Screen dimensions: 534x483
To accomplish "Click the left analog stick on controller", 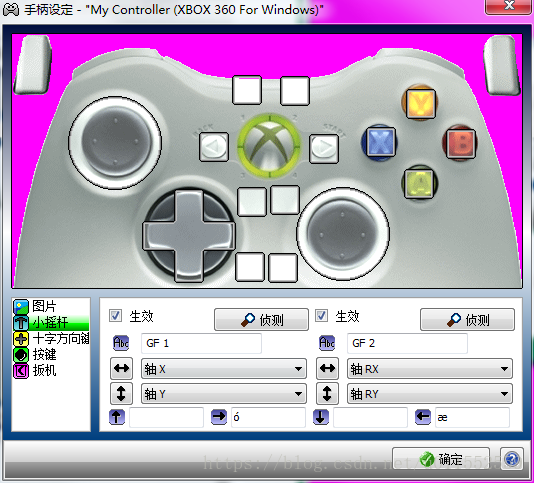I will tap(115, 142).
